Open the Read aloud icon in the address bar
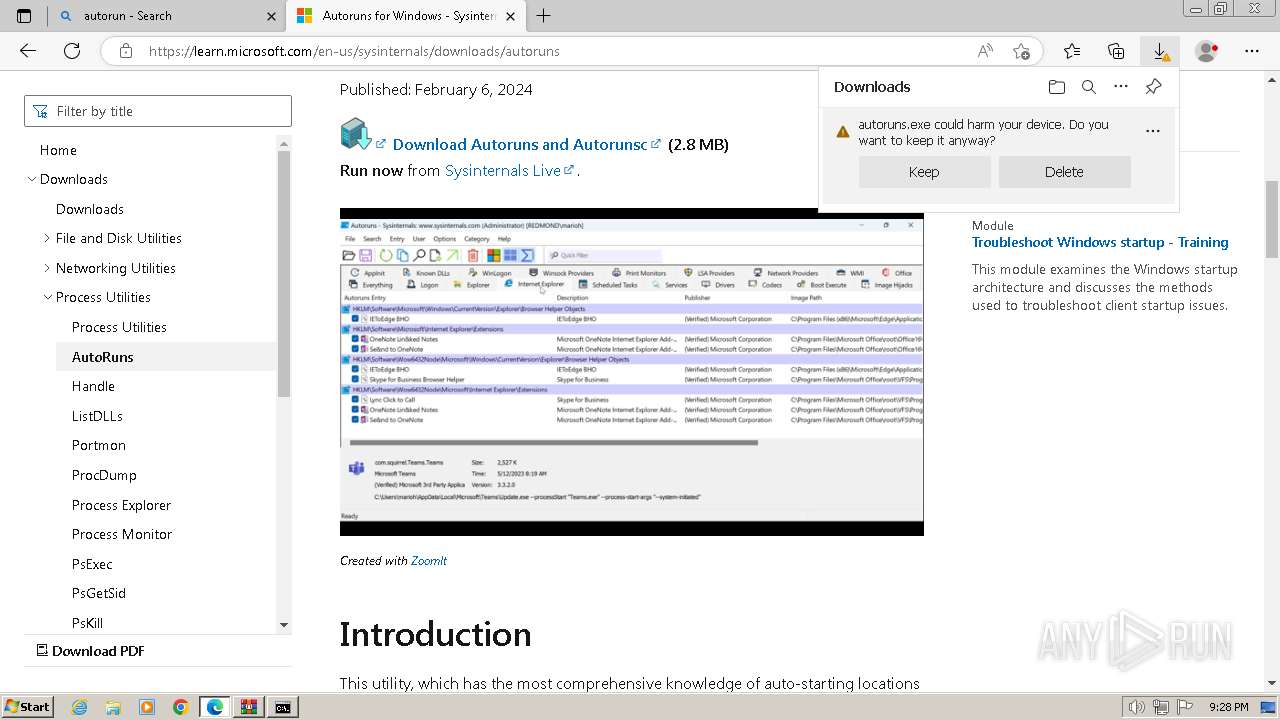The height and width of the screenshot is (720, 1280). [985, 51]
